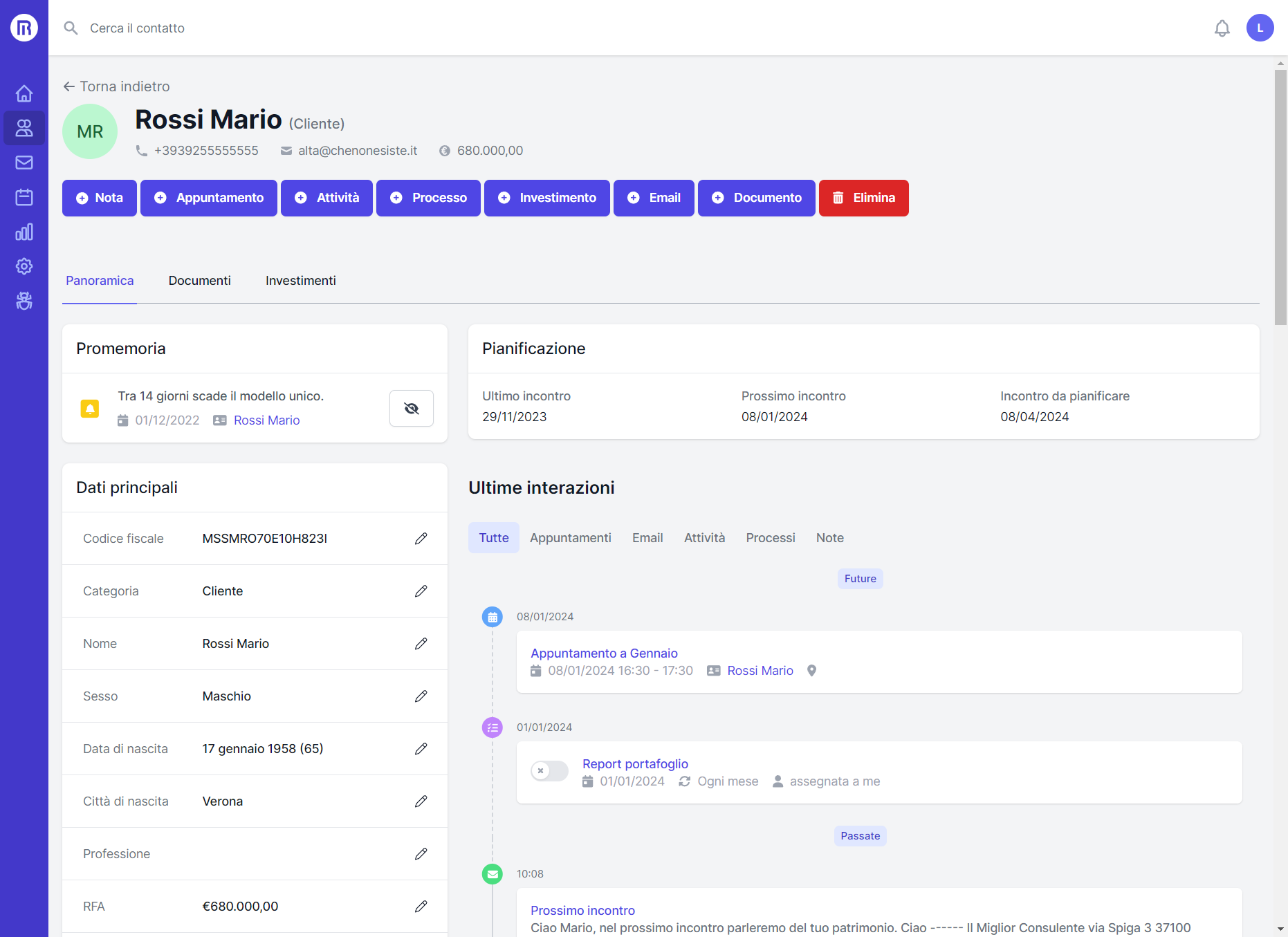Click the 680.000,00 value in header

tap(490, 151)
